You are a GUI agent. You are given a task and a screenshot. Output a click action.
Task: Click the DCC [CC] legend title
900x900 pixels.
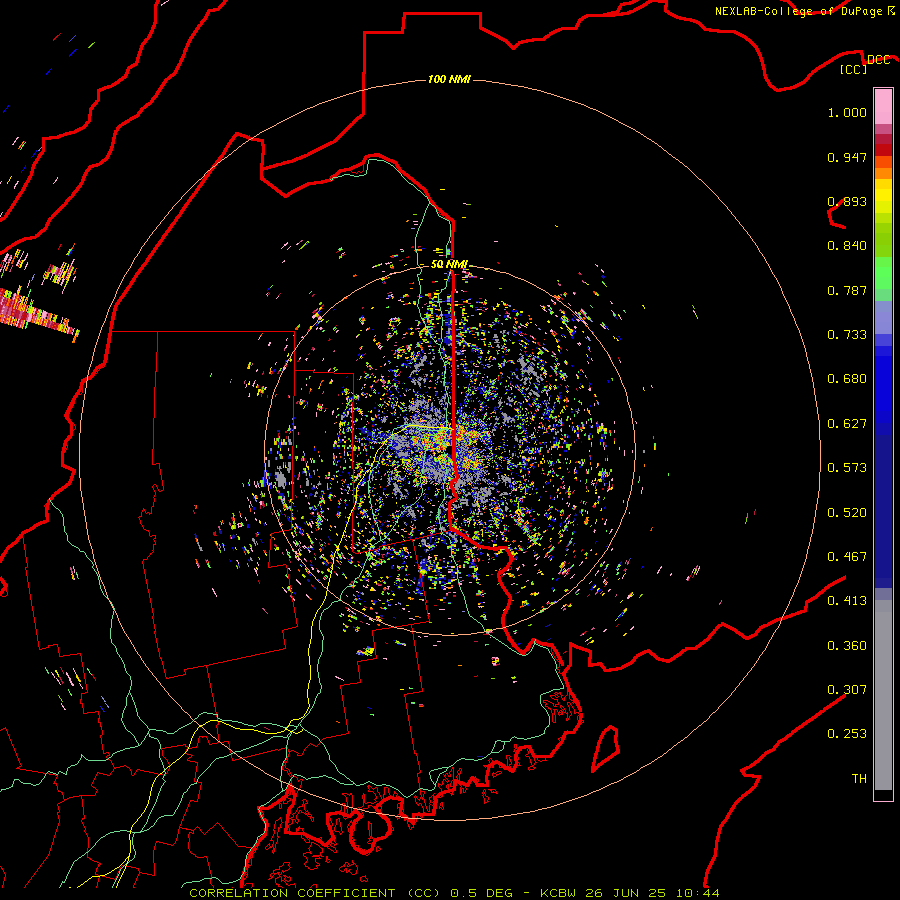[x=865, y=64]
